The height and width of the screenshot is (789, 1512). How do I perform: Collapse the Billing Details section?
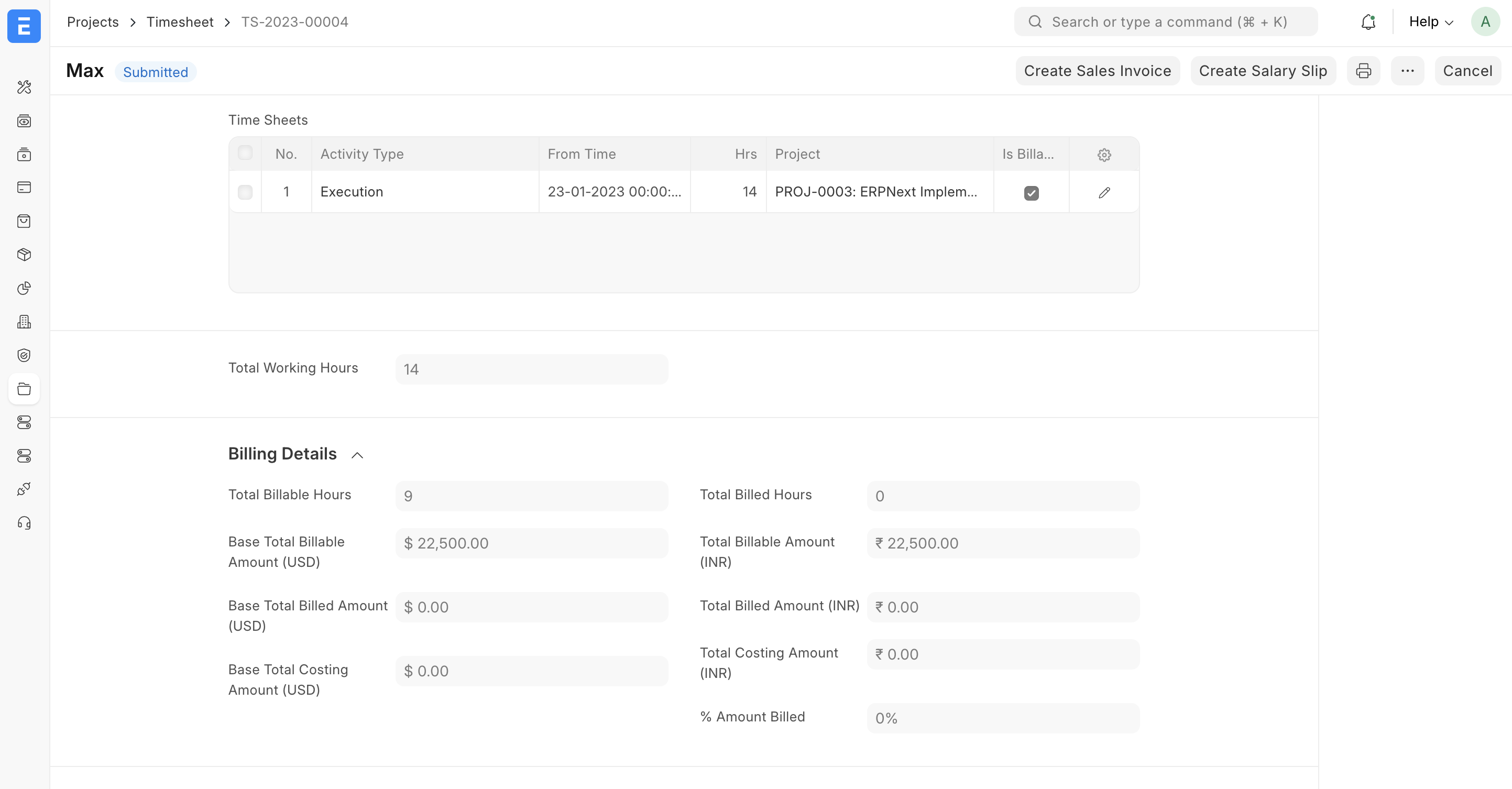357,455
